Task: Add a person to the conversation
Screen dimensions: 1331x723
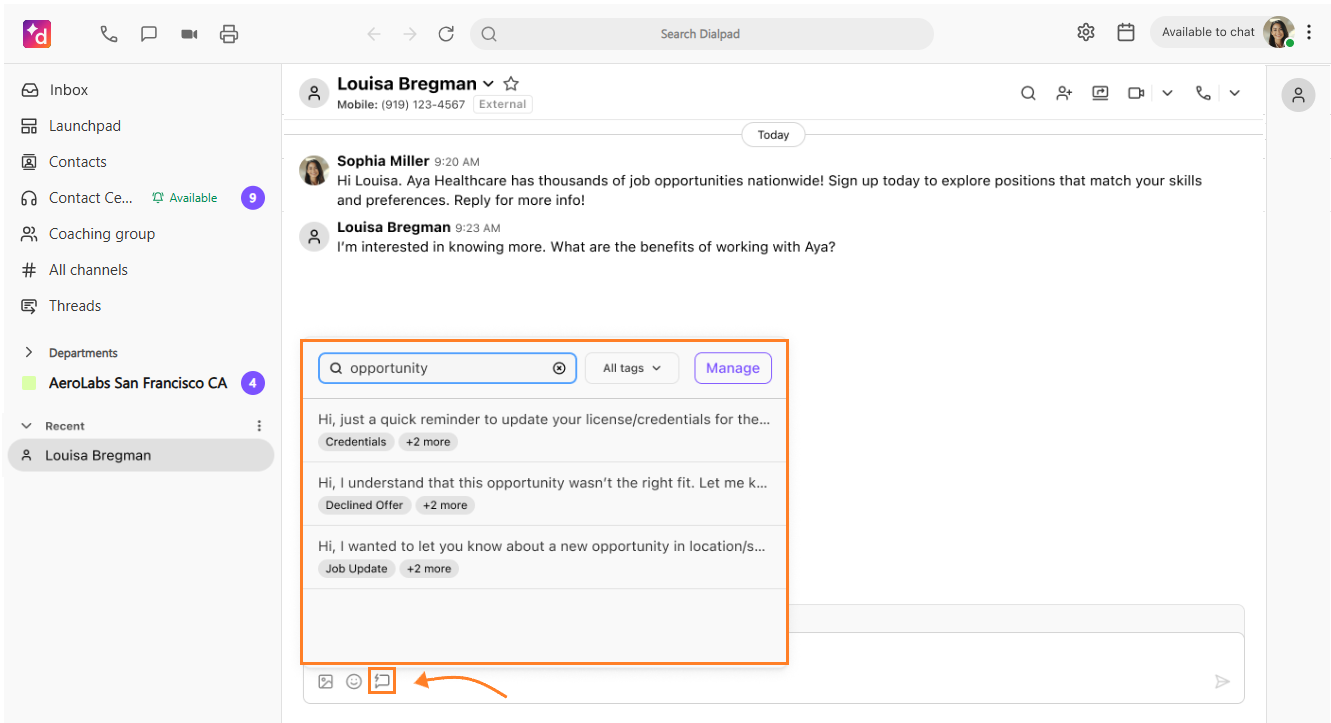Action: coord(1064,93)
